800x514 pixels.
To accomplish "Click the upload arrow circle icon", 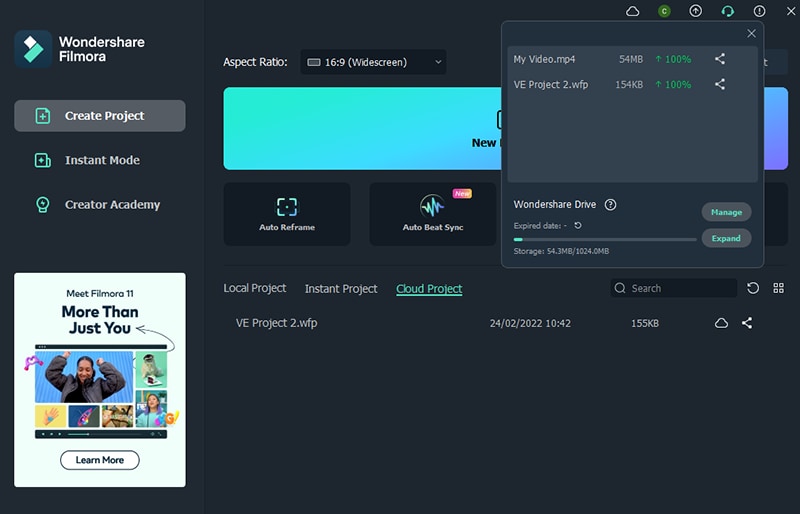I will pos(696,11).
